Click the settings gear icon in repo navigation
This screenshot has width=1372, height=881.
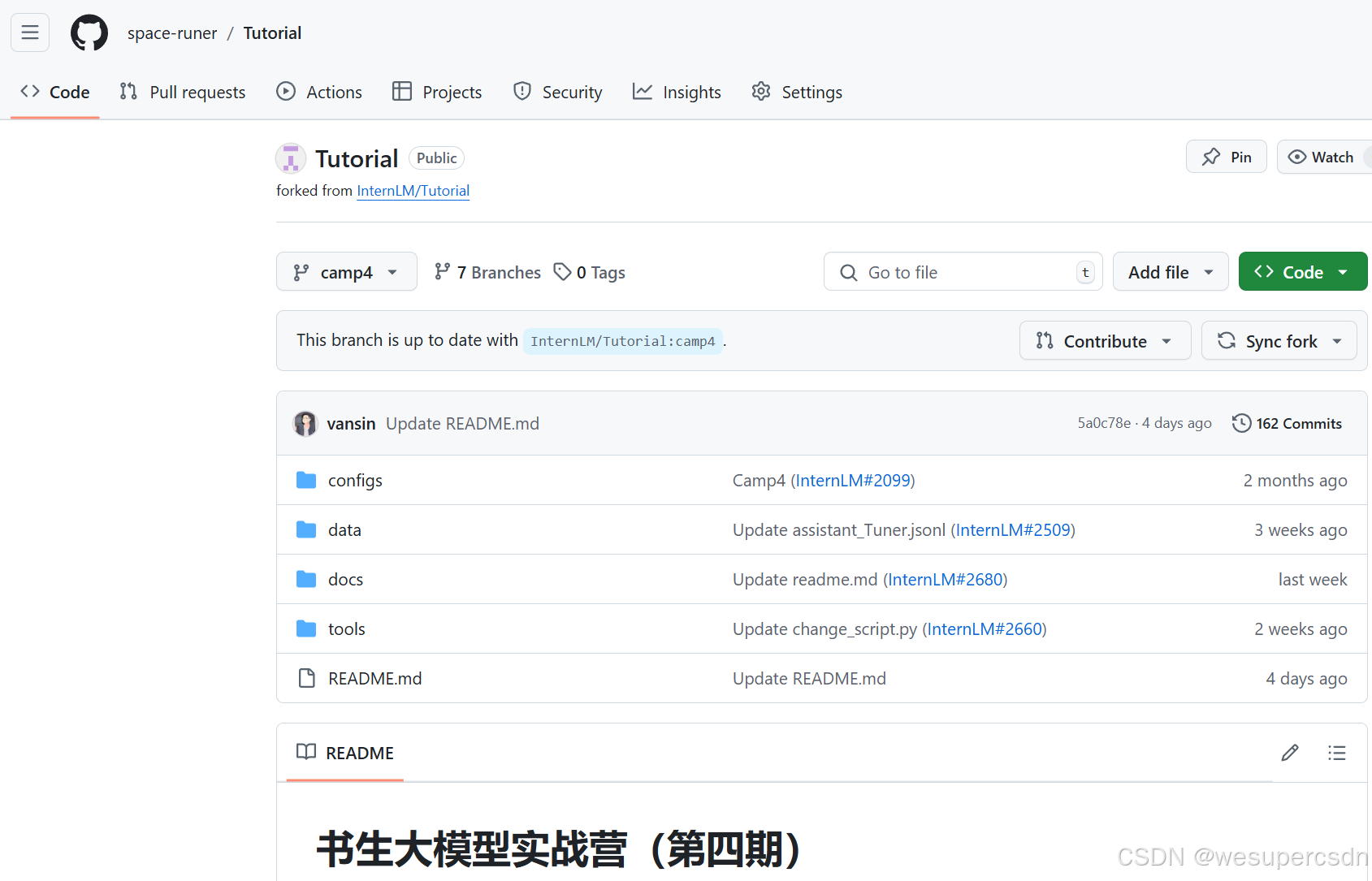(x=761, y=91)
